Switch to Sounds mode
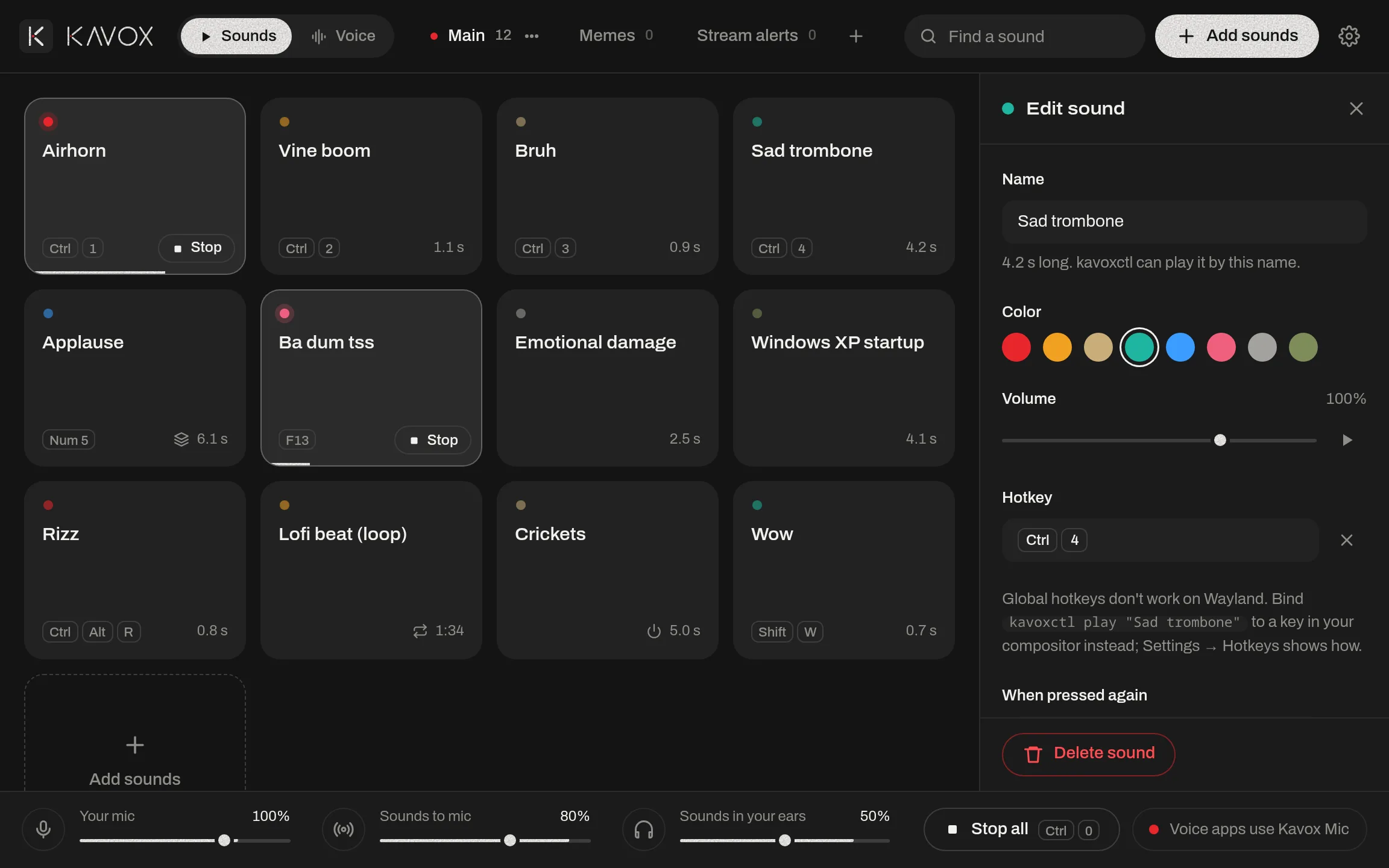Viewport: 1389px width, 868px height. point(236,36)
